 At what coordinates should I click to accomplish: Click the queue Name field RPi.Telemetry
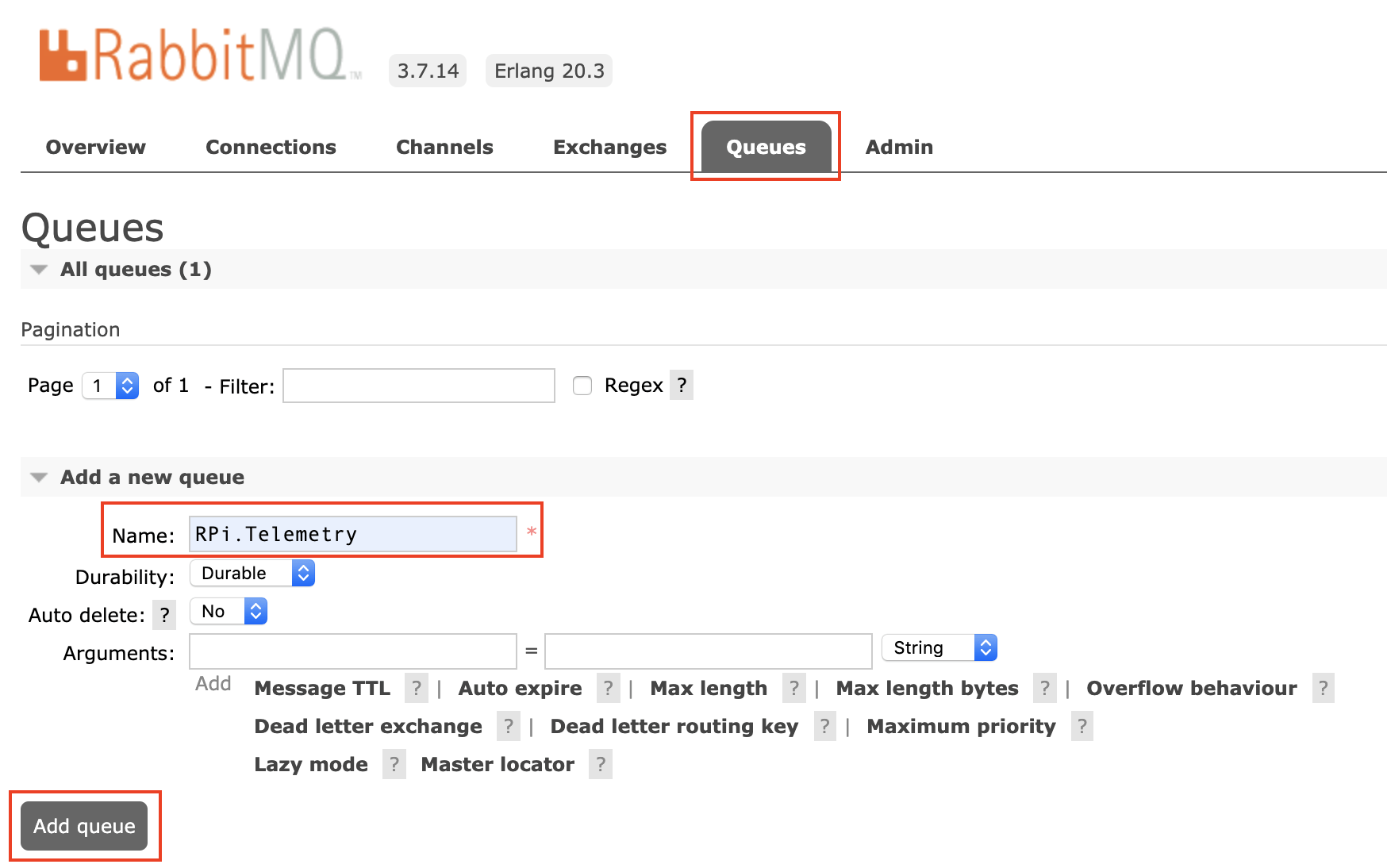click(x=353, y=534)
